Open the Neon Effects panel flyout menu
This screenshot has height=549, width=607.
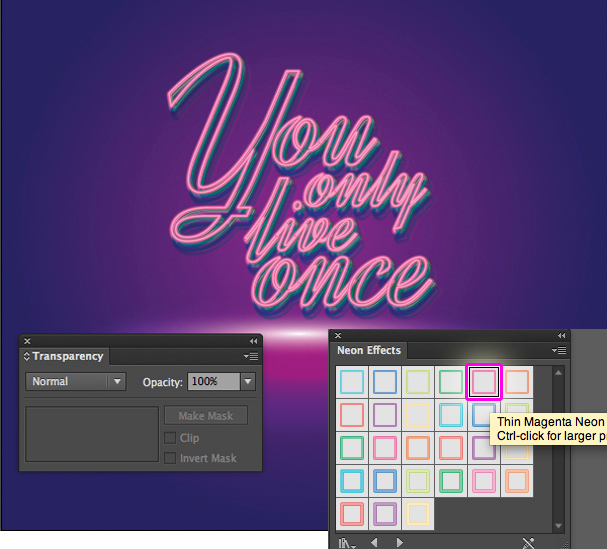pos(559,351)
